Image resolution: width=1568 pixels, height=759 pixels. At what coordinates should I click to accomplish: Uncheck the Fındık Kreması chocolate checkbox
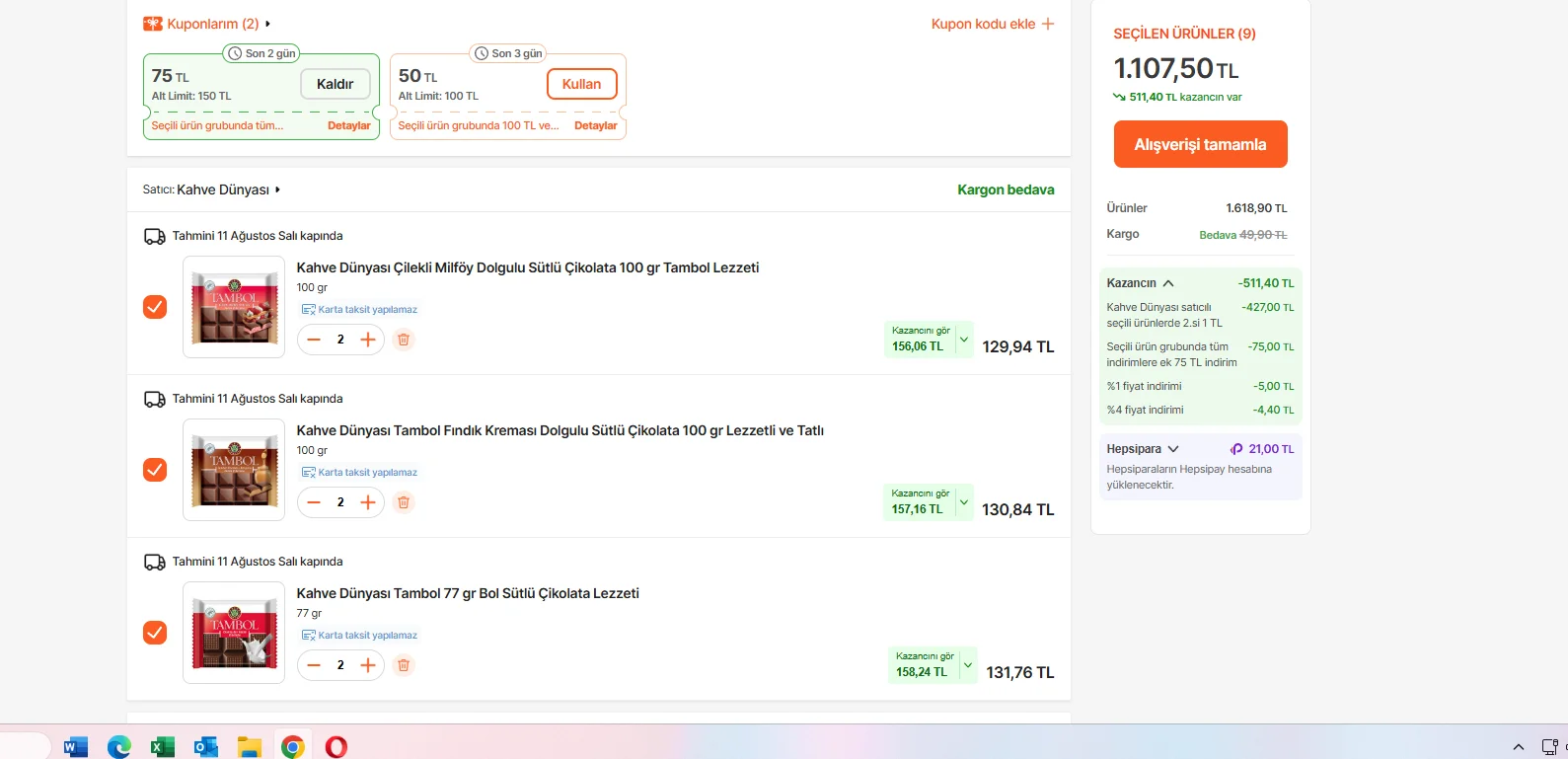[x=155, y=470]
